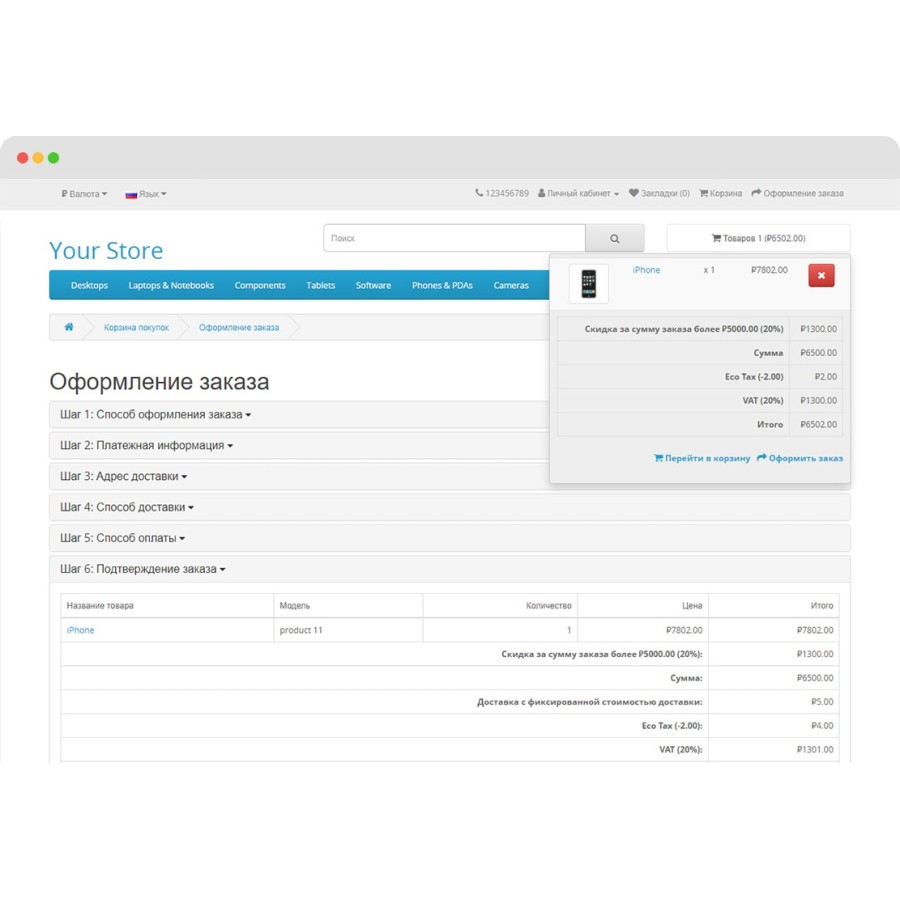Remove iPhone with red X button
Screen dimensions: 900x900
(x=821, y=276)
